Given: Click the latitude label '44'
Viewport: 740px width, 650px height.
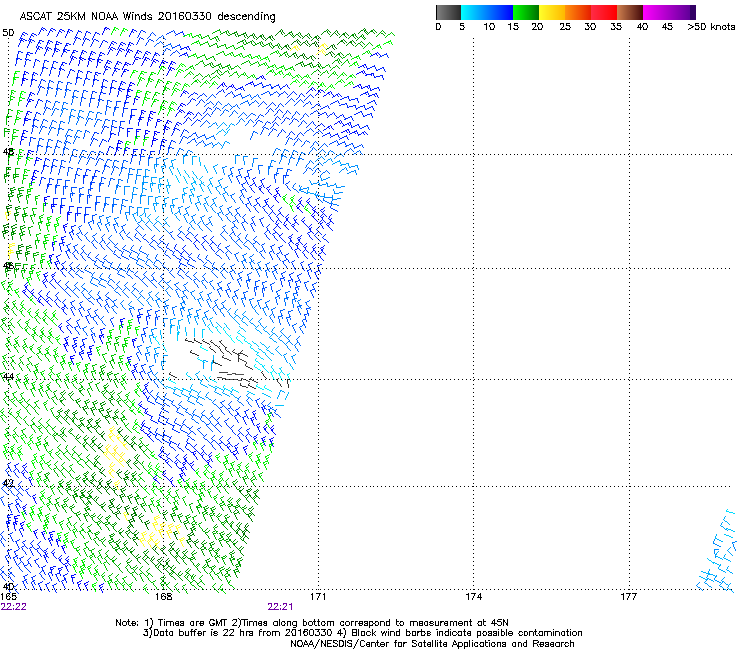Looking at the screenshot, I should point(8,377).
